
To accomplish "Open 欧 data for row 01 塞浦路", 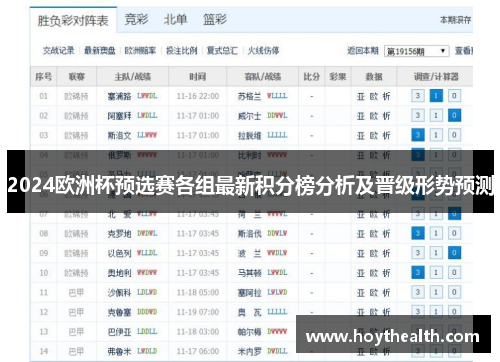I will (374, 96).
